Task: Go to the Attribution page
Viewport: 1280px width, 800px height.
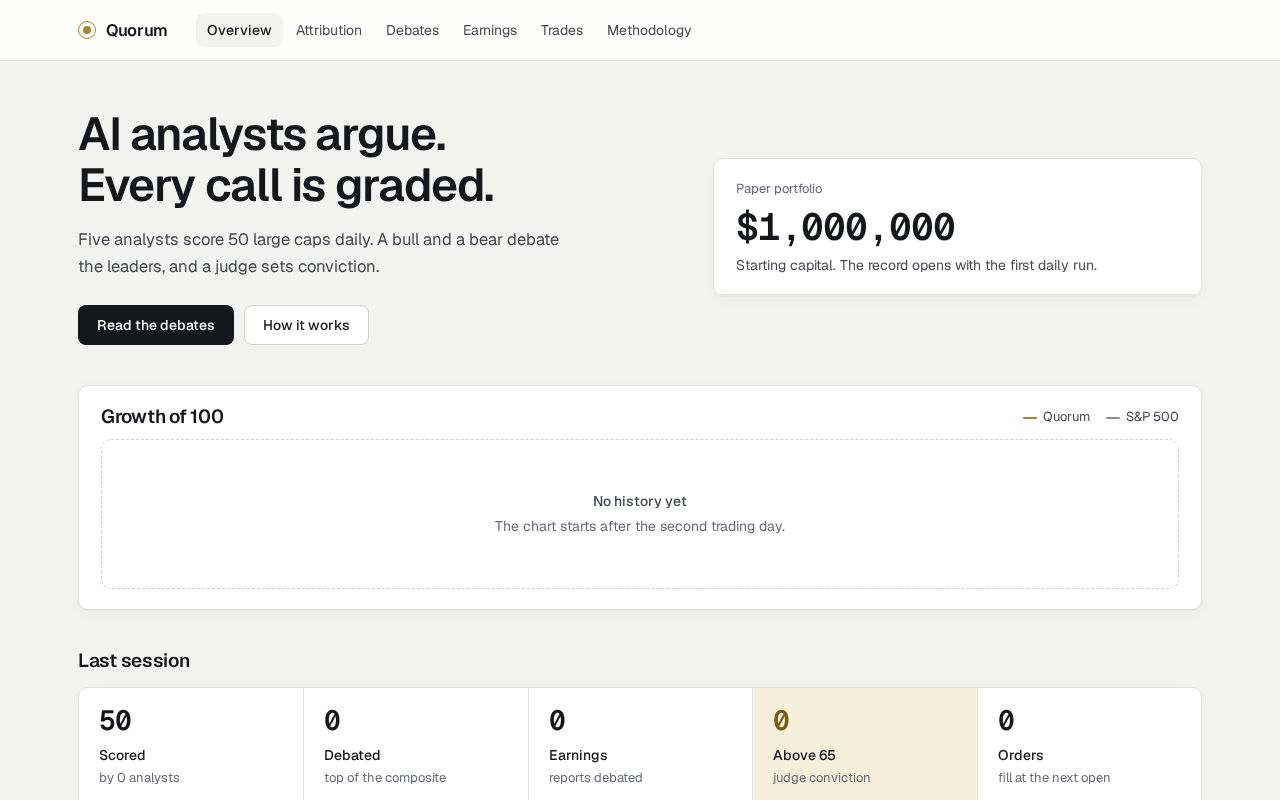Action: [329, 30]
